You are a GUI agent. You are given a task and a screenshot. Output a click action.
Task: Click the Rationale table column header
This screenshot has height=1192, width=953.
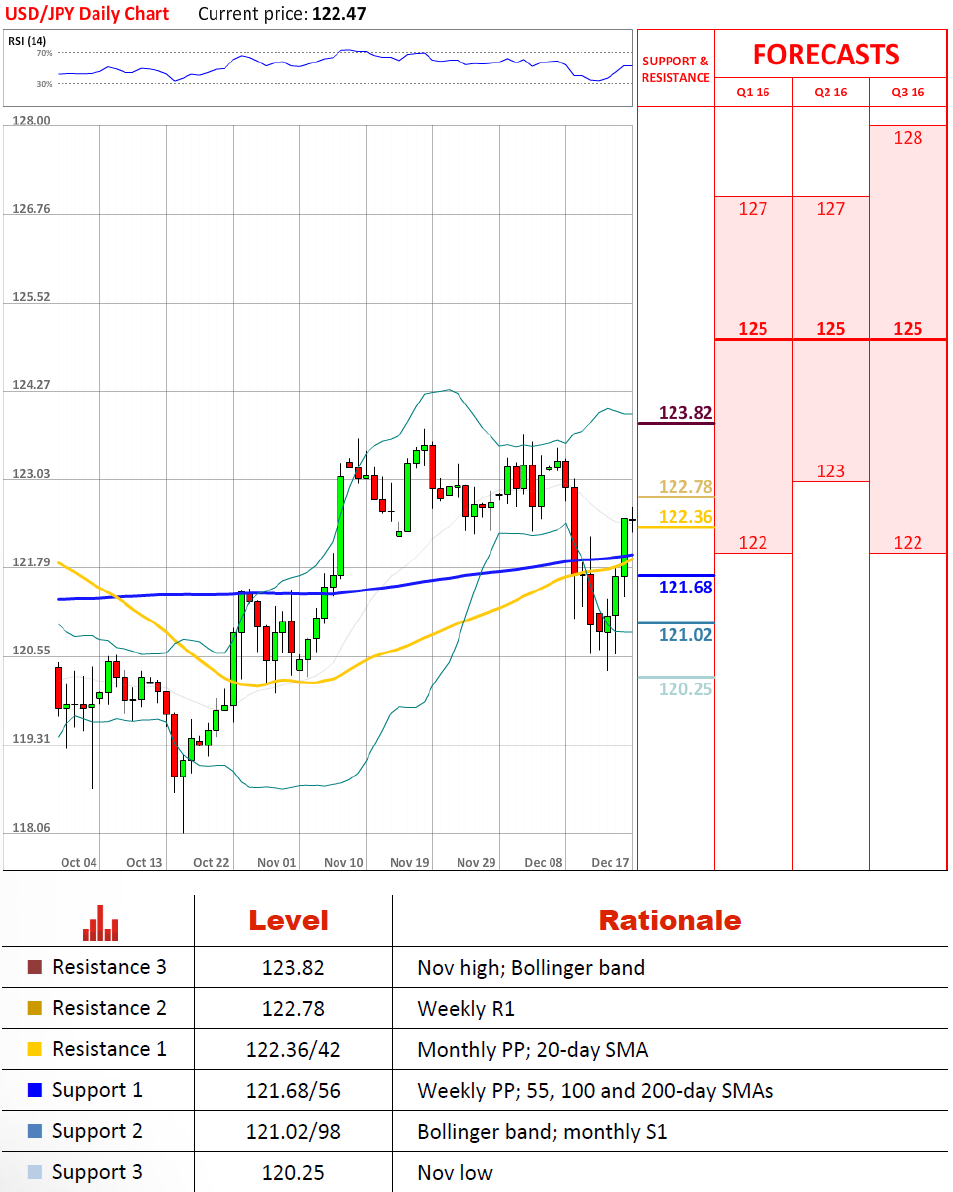tap(670, 921)
